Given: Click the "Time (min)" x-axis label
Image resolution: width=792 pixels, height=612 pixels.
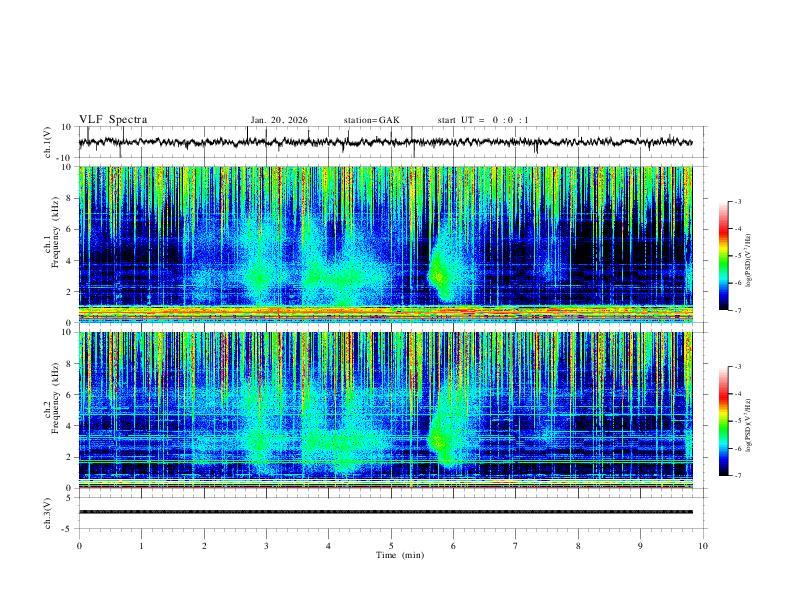Looking at the screenshot, I should pos(400,555).
